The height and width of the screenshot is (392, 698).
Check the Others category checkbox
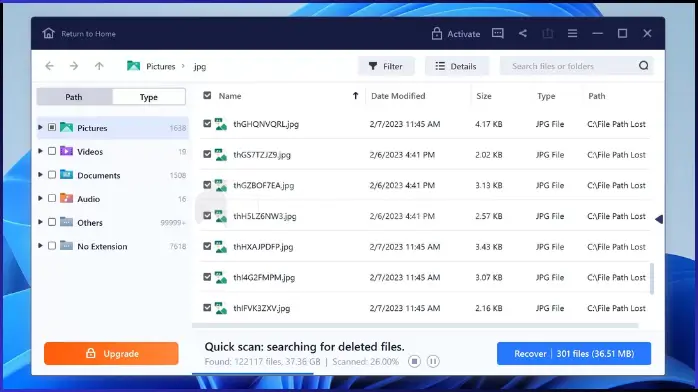click(52, 222)
